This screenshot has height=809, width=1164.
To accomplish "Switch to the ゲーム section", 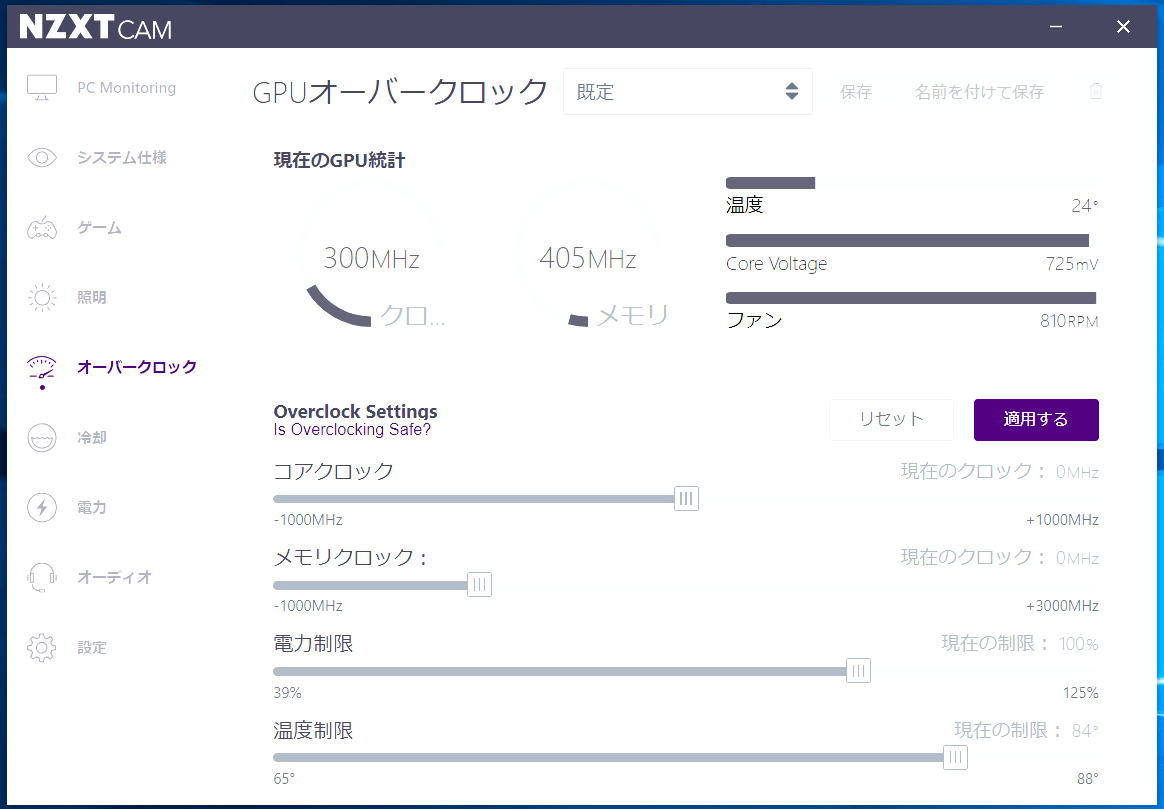I will tap(99, 228).
